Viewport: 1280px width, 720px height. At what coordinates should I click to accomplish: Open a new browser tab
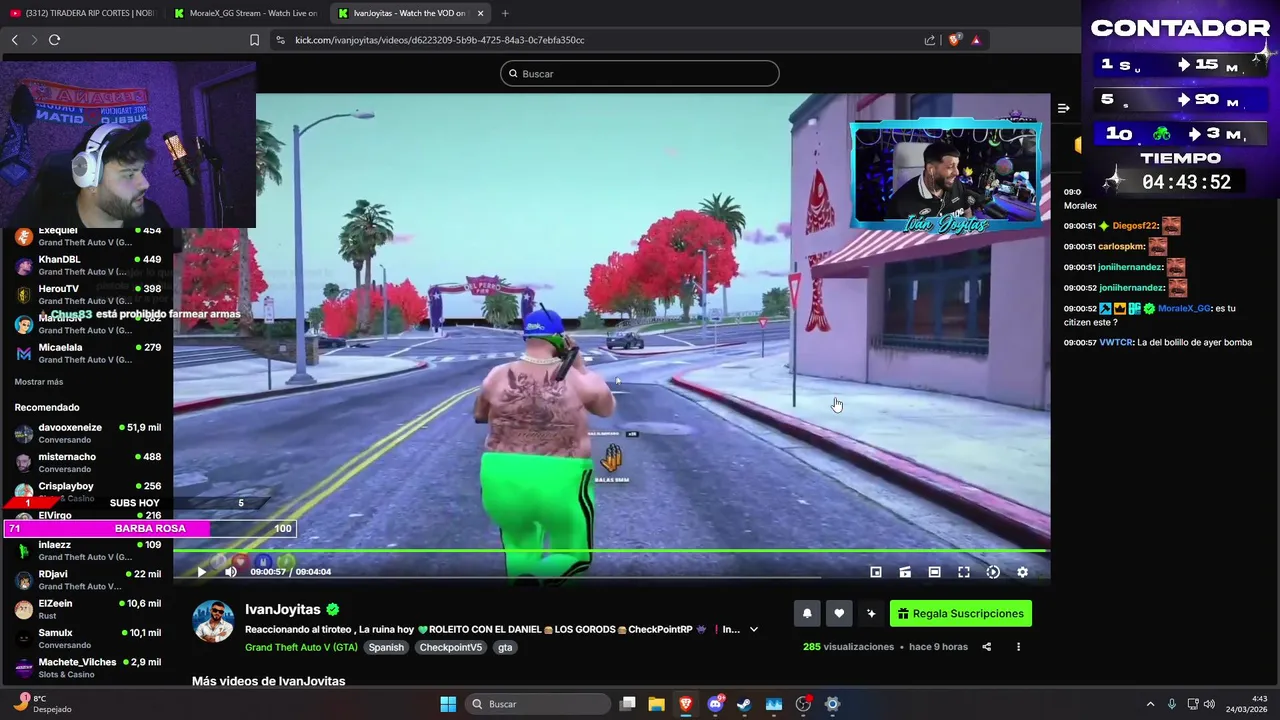[505, 13]
